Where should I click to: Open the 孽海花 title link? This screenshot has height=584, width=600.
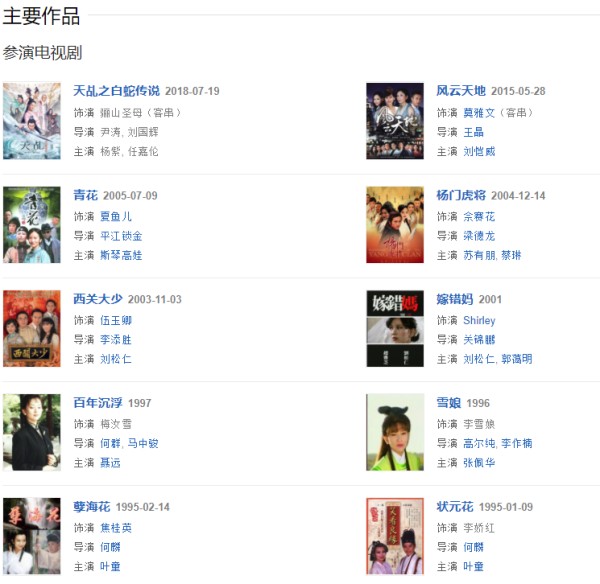point(92,507)
